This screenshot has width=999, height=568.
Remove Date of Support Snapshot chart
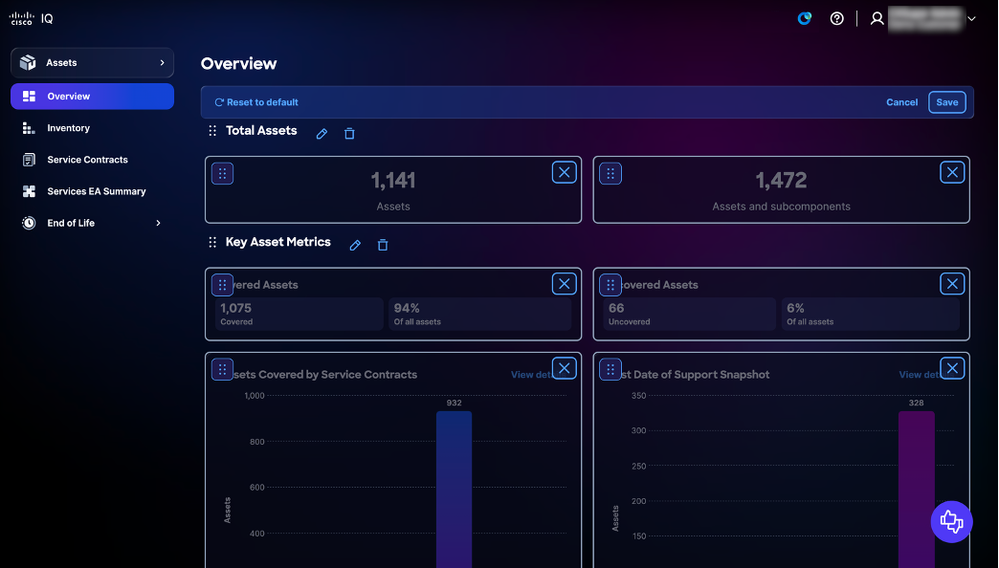click(952, 368)
